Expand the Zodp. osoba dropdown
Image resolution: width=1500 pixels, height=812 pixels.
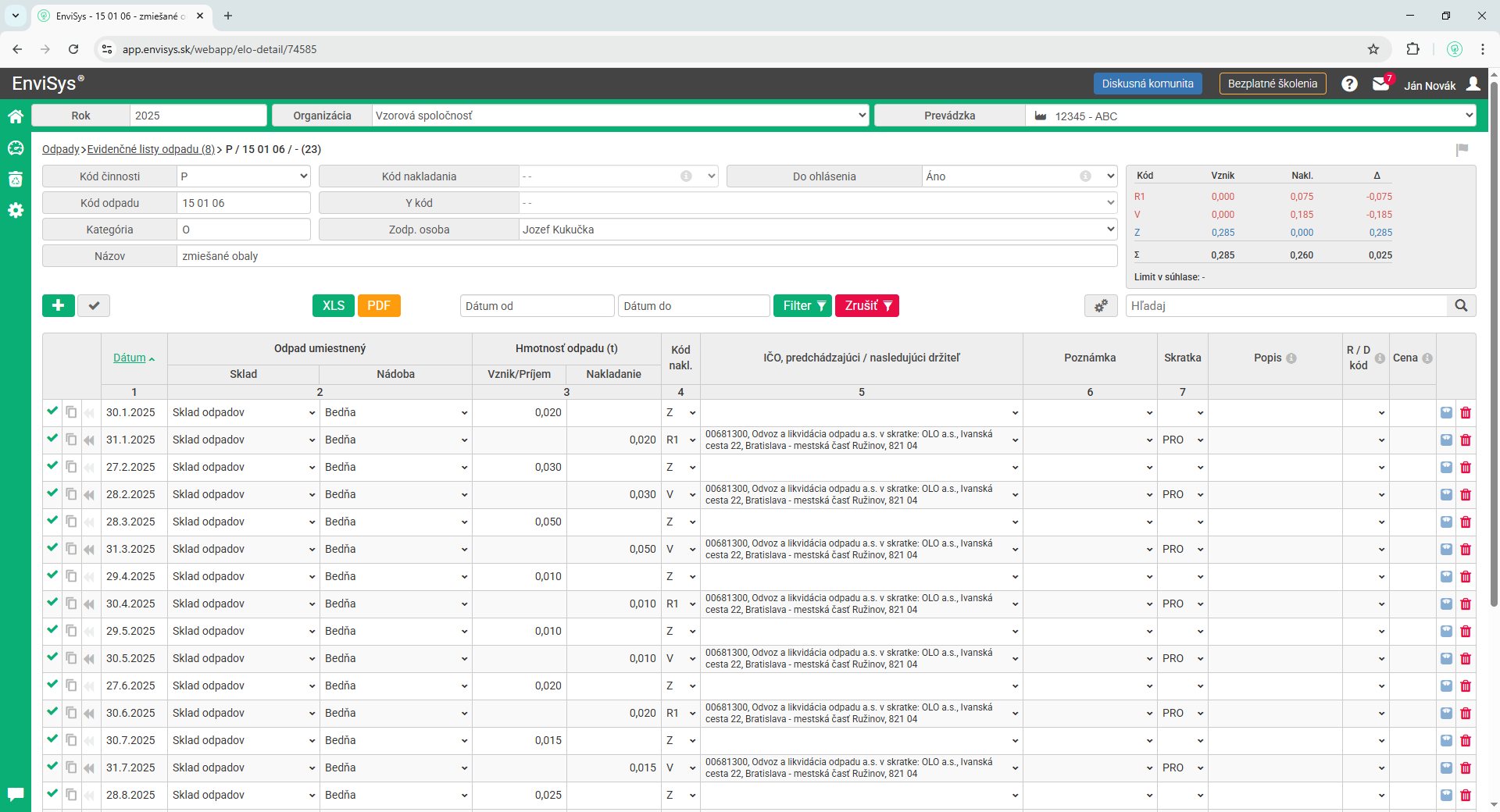pyautogui.click(x=818, y=230)
